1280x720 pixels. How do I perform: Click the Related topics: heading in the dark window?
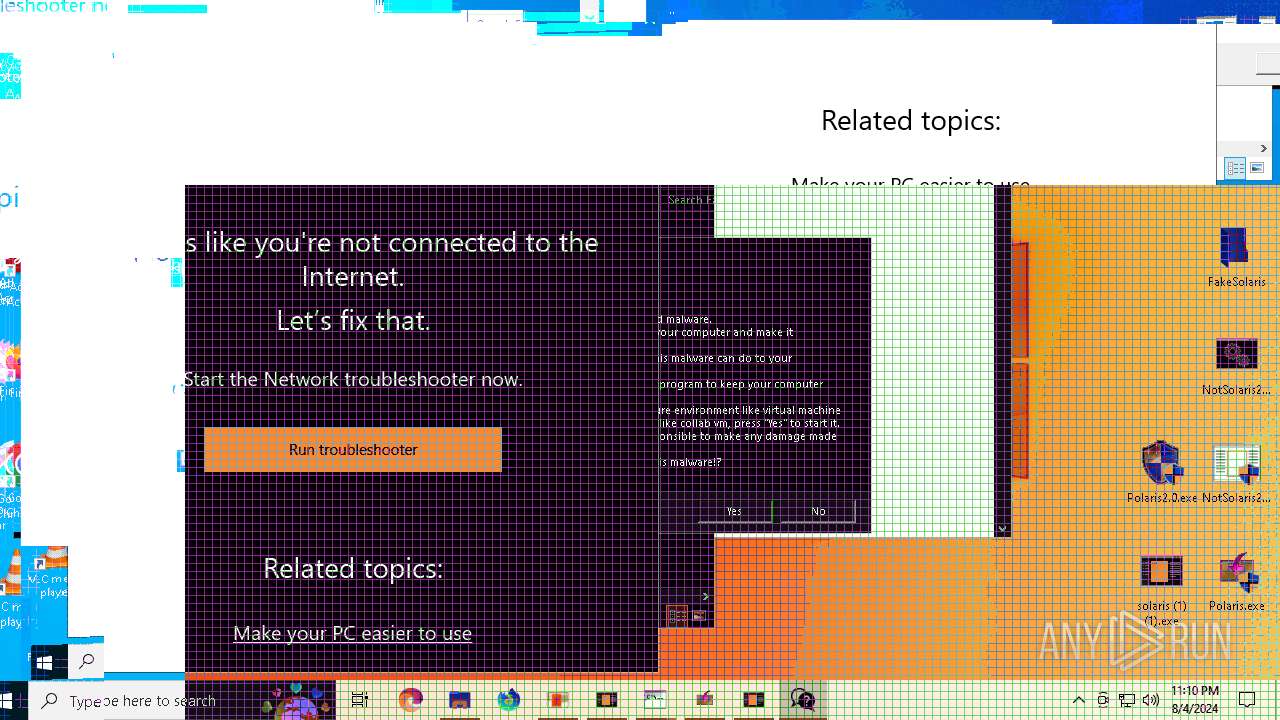[353, 568]
